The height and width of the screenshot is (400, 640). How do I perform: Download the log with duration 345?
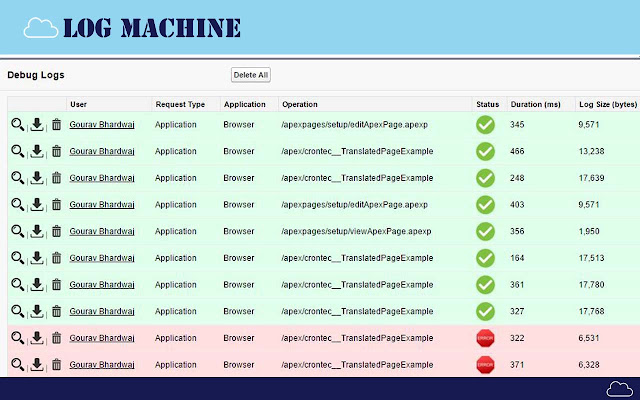click(37, 124)
